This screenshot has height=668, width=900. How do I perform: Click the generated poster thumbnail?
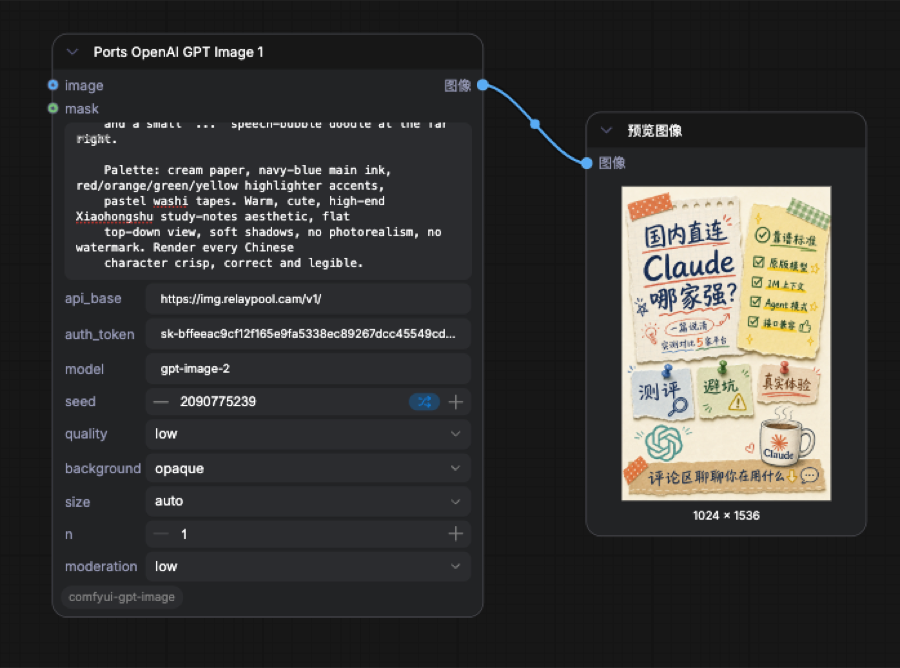(726, 343)
